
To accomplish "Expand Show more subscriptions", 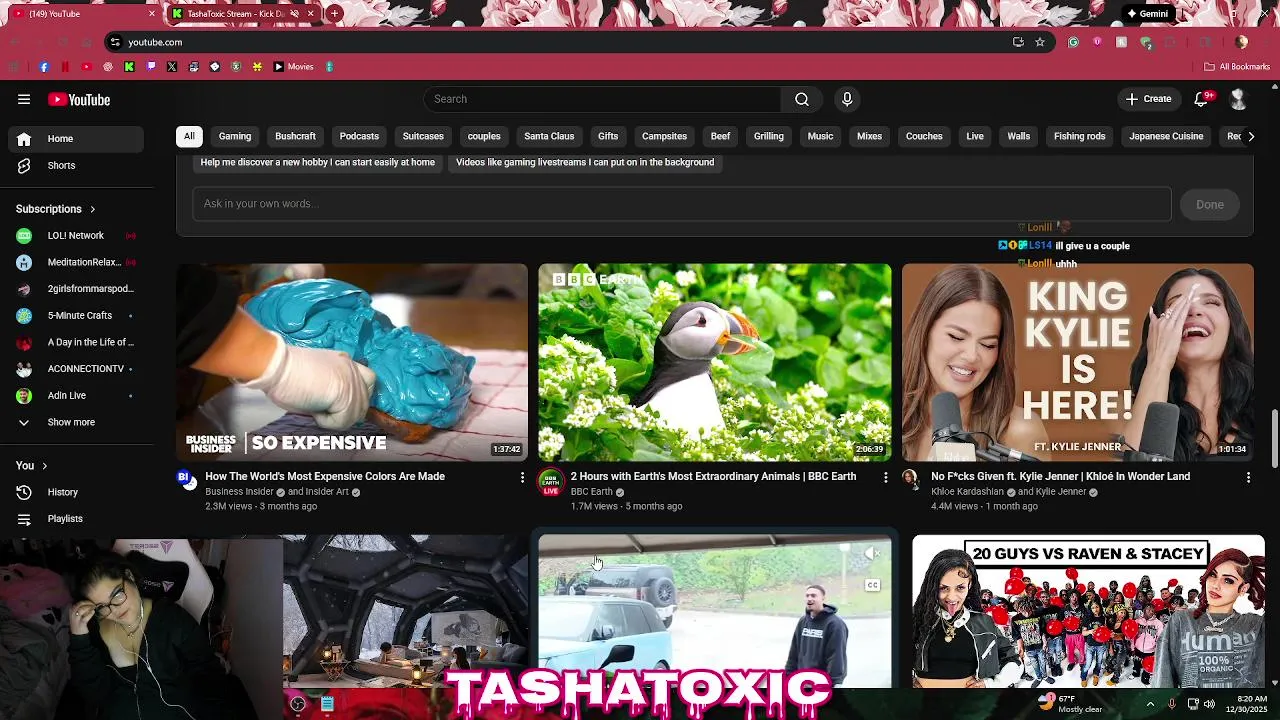I will click(78, 422).
